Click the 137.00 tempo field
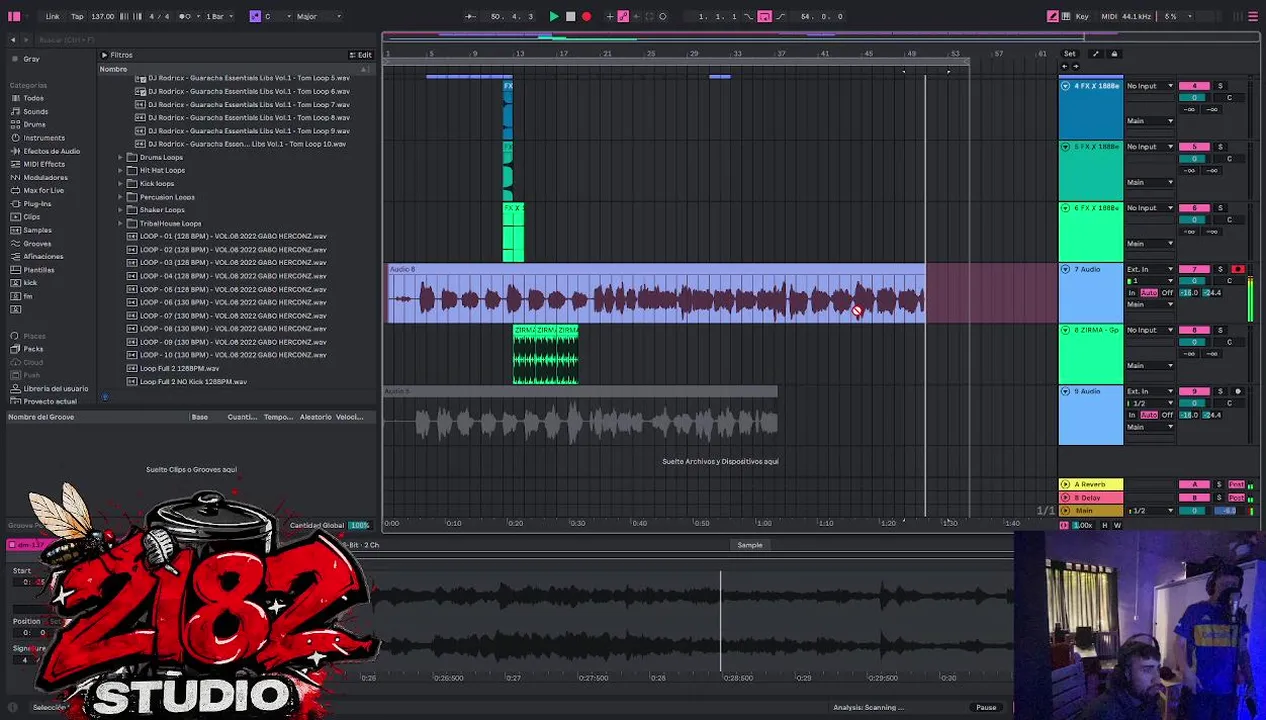This screenshot has height=720, width=1266. (103, 16)
